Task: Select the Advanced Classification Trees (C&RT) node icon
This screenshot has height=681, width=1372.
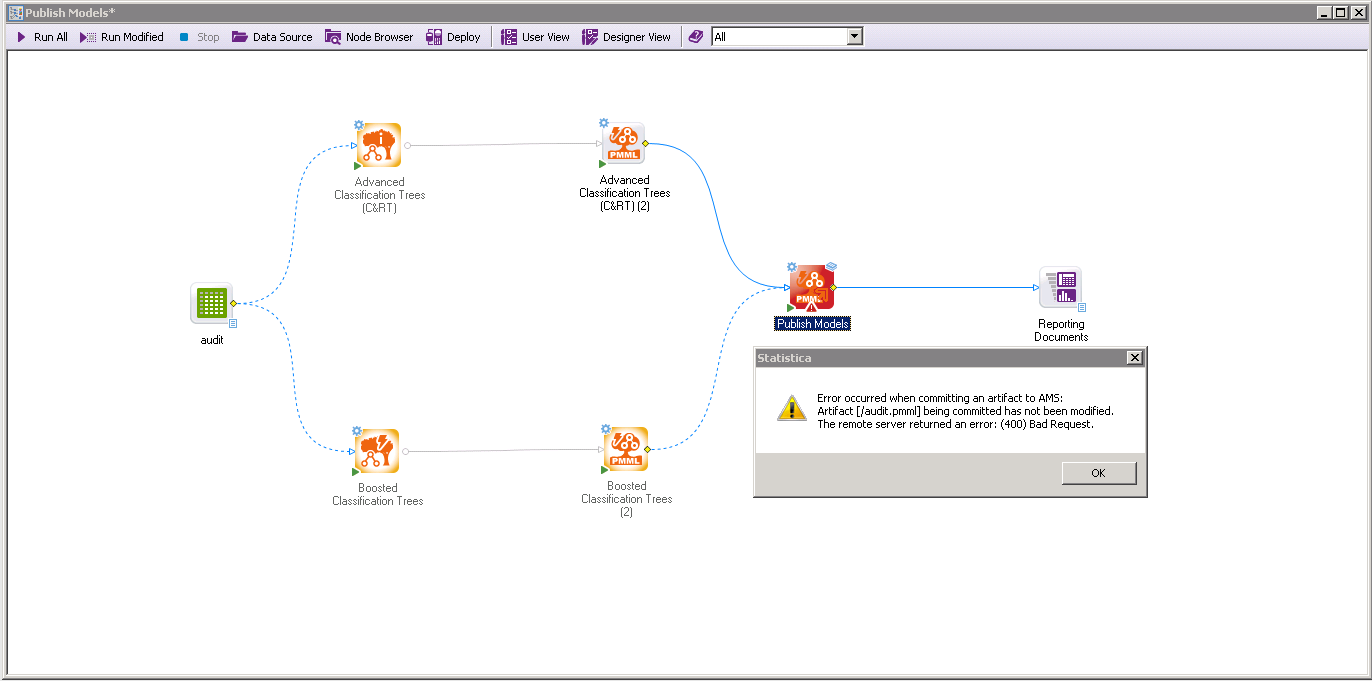Action: click(379, 146)
